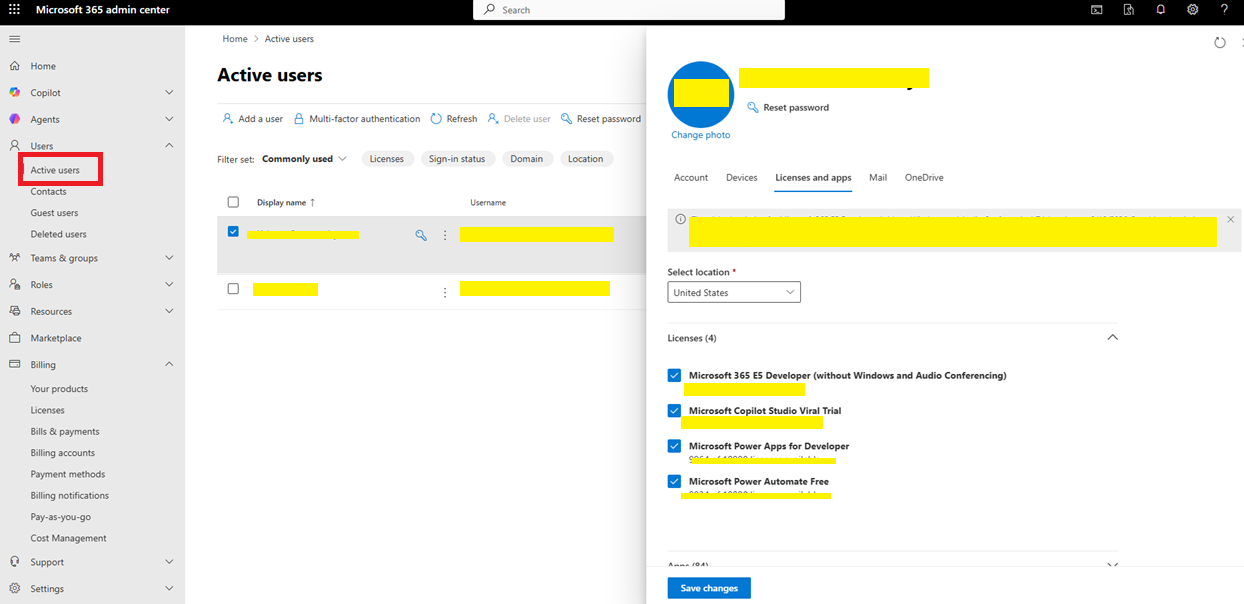
Task: Click the refresh icon in user panel
Action: [1219, 43]
